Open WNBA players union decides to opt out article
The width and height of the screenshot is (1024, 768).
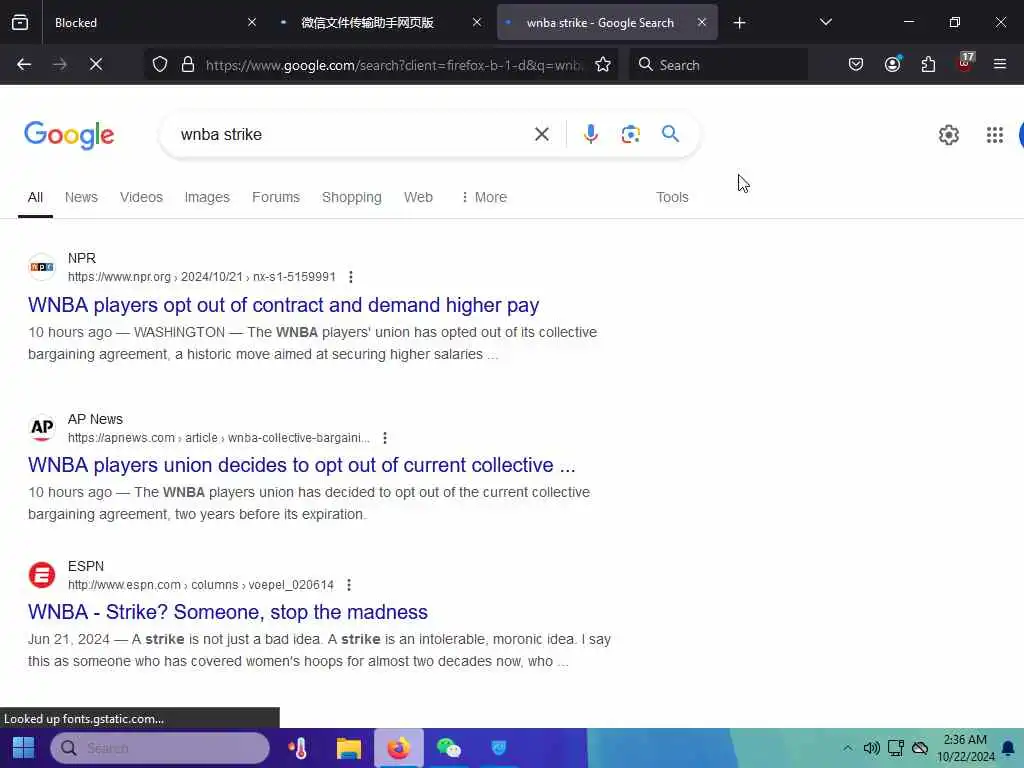click(302, 465)
